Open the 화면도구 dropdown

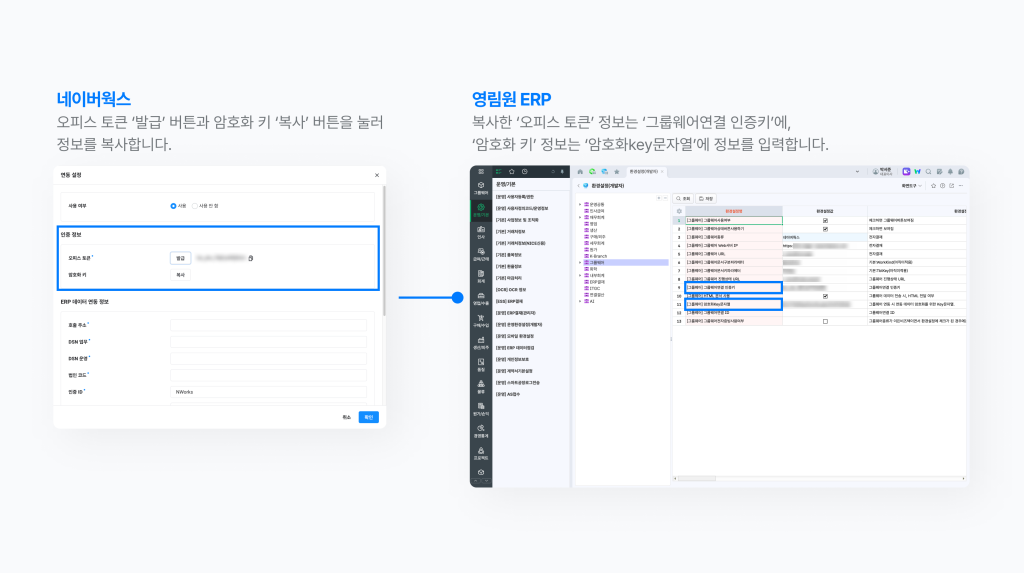912,186
